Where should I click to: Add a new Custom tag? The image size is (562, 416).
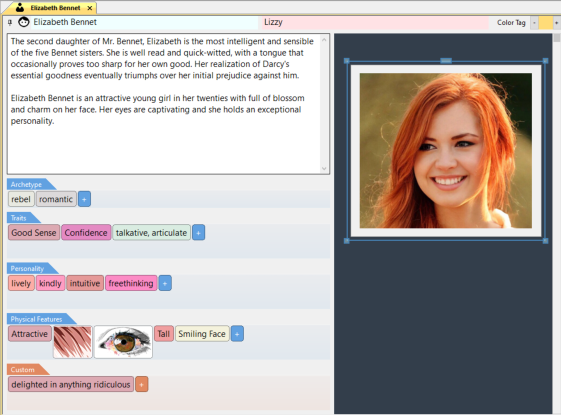[x=142, y=384]
